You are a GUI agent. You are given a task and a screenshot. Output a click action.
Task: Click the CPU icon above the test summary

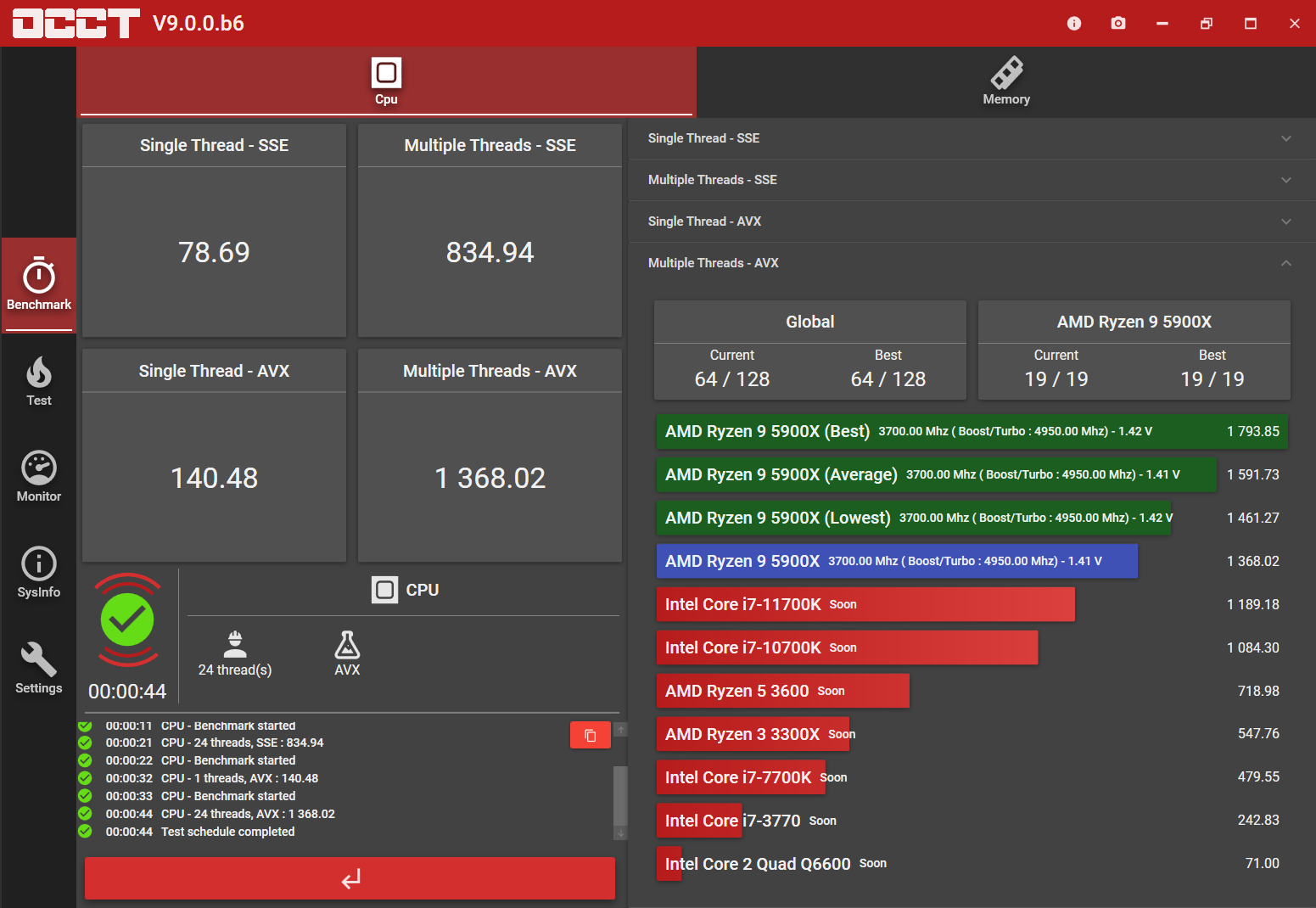click(385, 589)
